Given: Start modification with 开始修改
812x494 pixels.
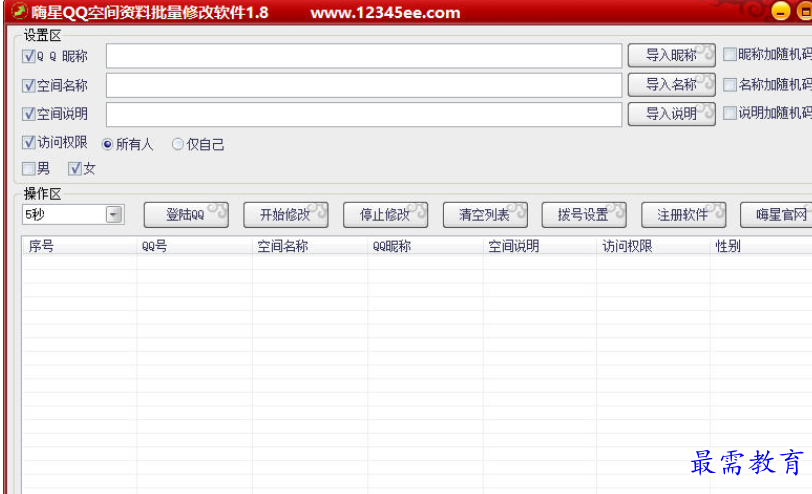Looking at the screenshot, I should [x=286, y=214].
